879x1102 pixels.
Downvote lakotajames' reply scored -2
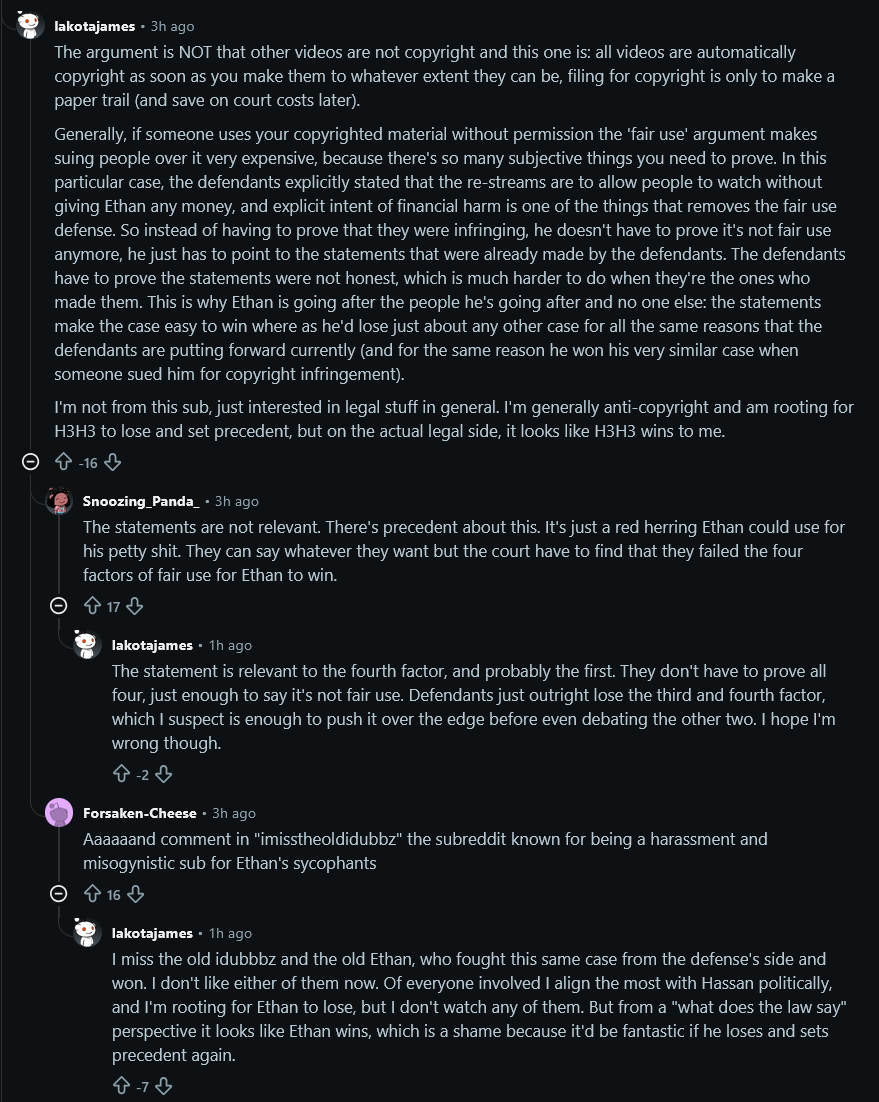click(164, 774)
